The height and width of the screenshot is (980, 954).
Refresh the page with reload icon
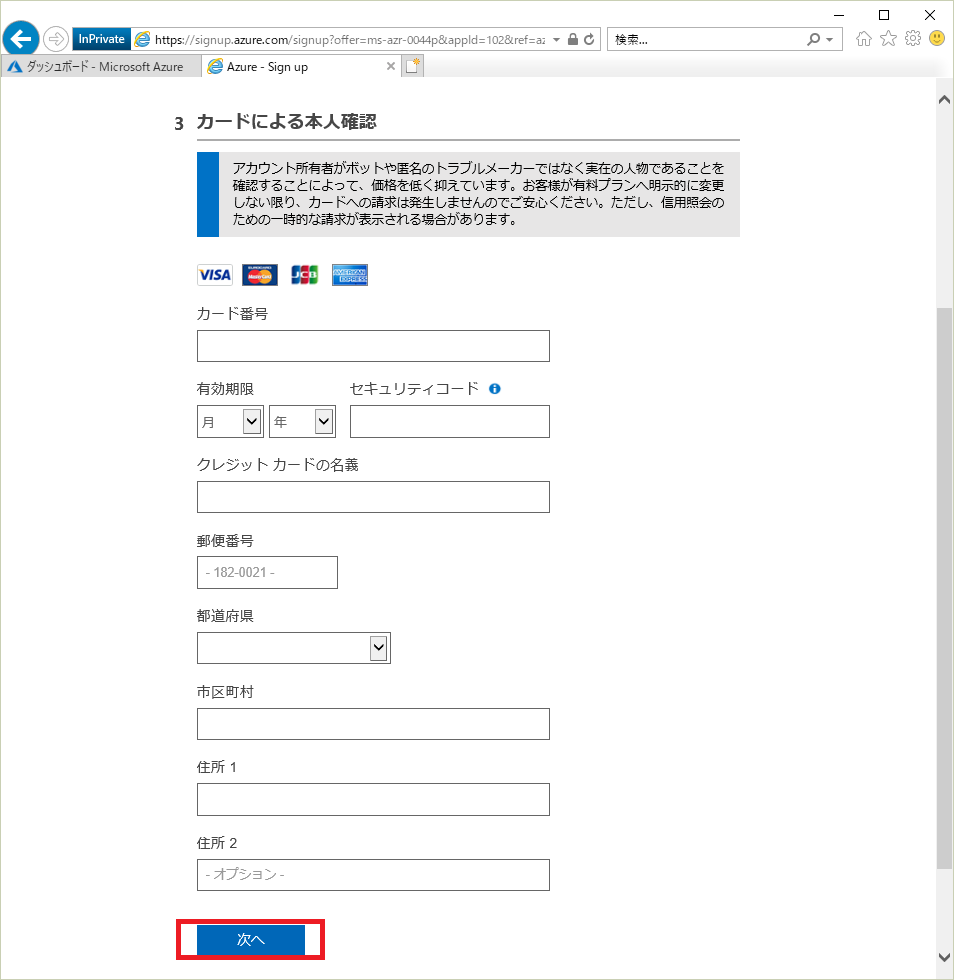(589, 39)
